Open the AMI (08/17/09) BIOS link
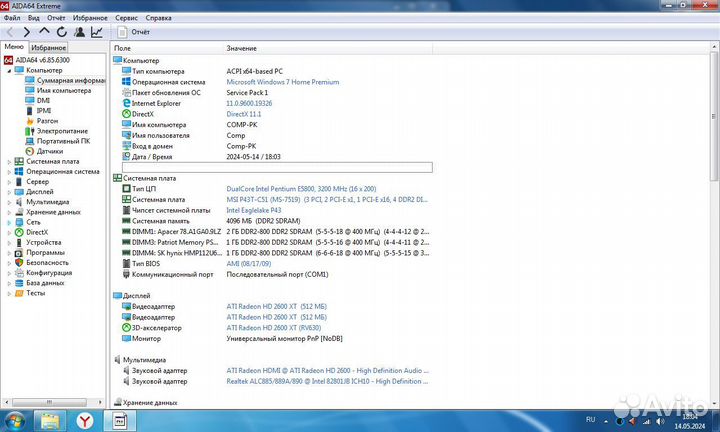 pos(248,264)
